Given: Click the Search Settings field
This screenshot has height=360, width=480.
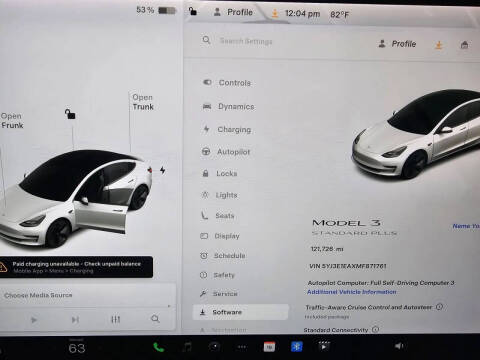Looking at the screenshot, I should pyautogui.click(x=246, y=41).
